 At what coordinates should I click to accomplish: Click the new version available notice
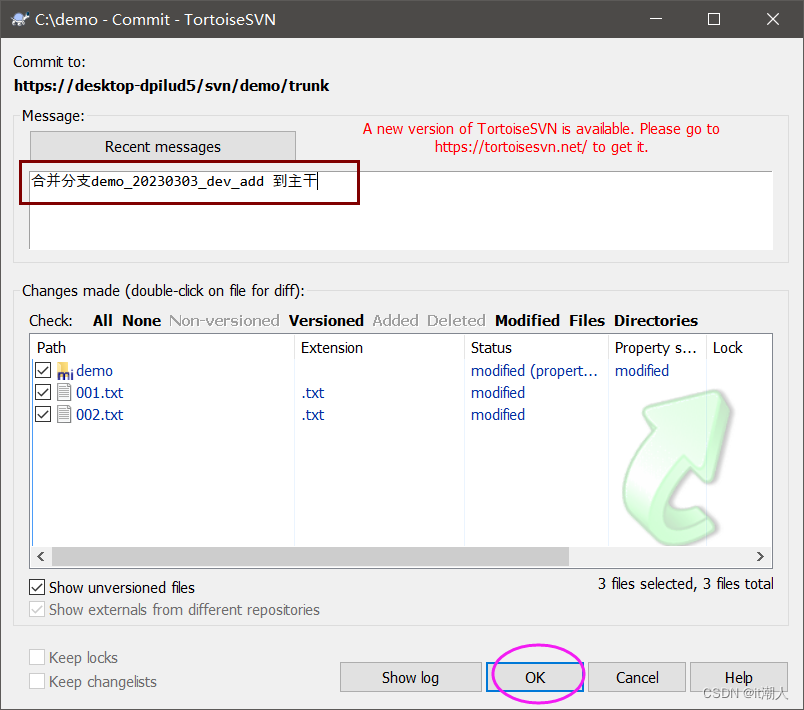click(x=541, y=137)
